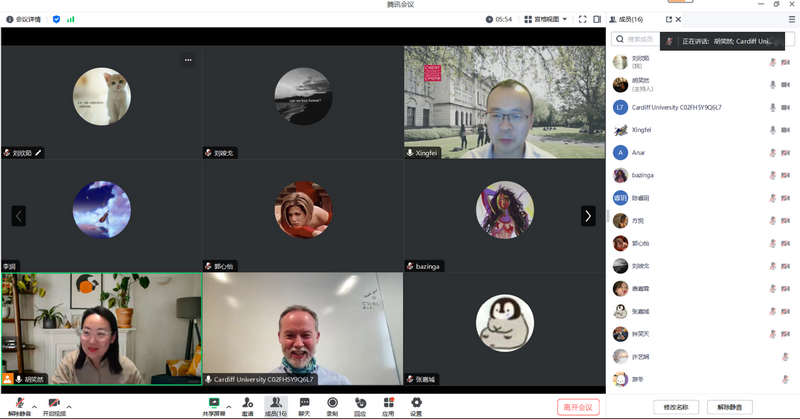Click the 回应 (Reactions) icon

click(x=360, y=404)
